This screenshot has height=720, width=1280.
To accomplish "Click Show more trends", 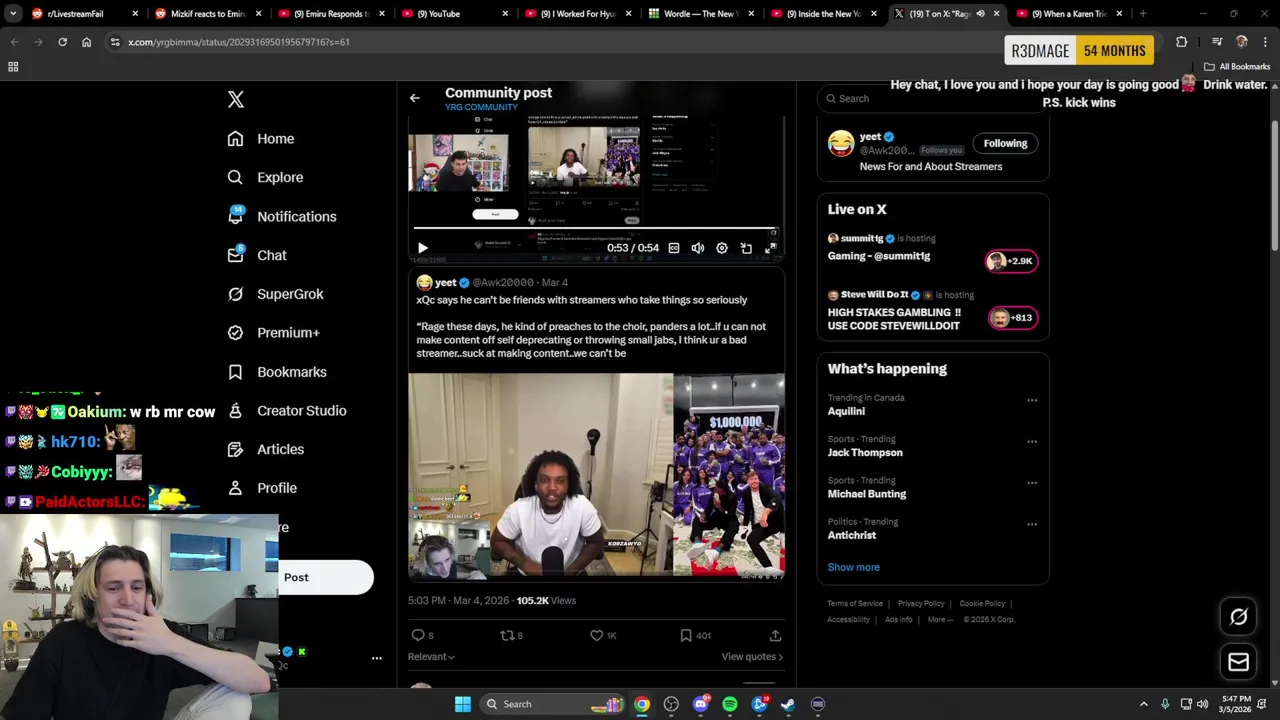I will [853, 567].
